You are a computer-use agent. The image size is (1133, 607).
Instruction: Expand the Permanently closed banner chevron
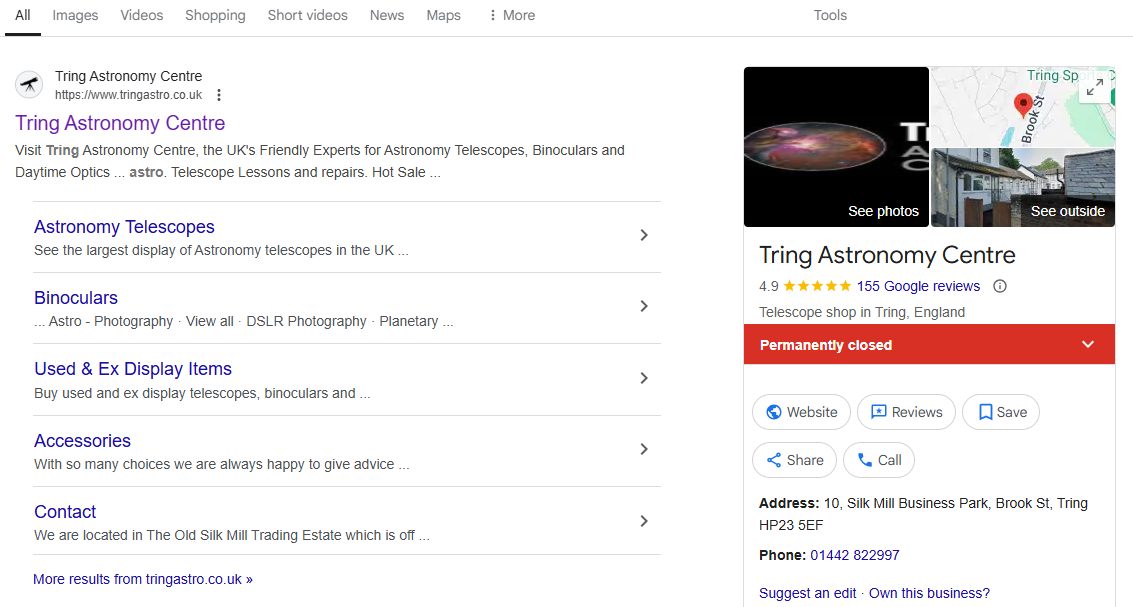coord(1087,345)
